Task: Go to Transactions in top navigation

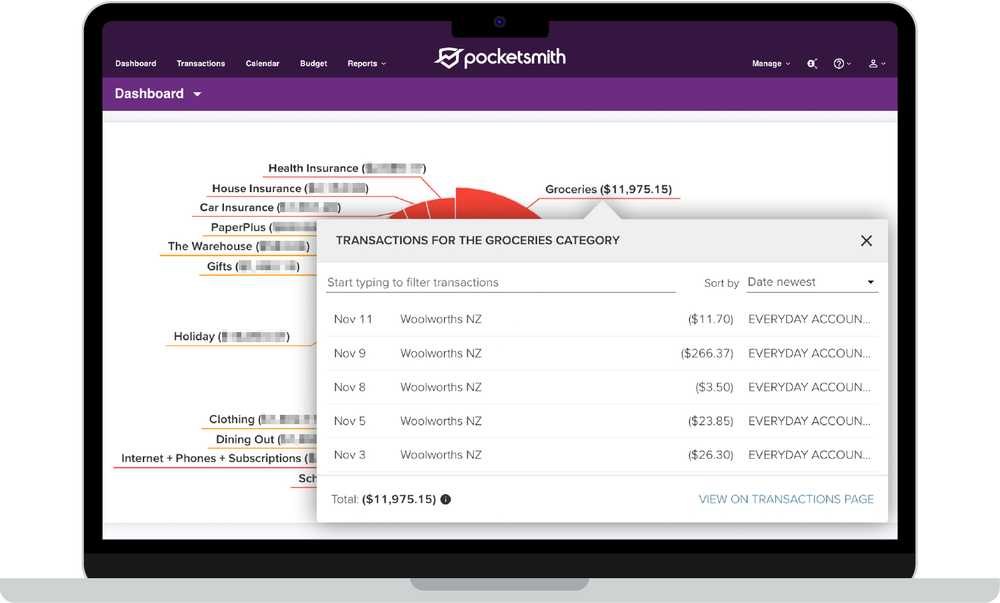Action: click(201, 64)
